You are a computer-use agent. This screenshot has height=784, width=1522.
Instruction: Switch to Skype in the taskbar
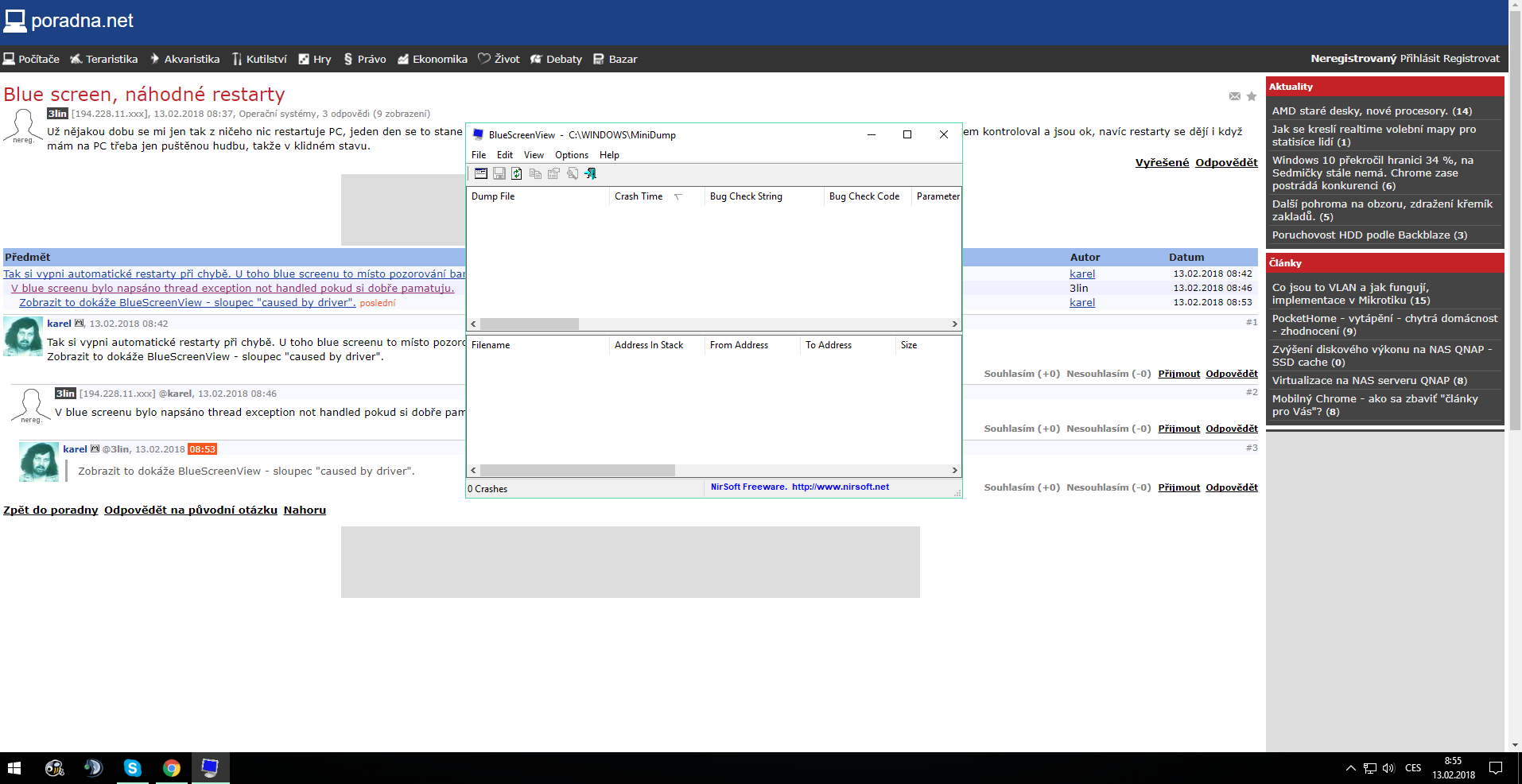pyautogui.click(x=132, y=768)
